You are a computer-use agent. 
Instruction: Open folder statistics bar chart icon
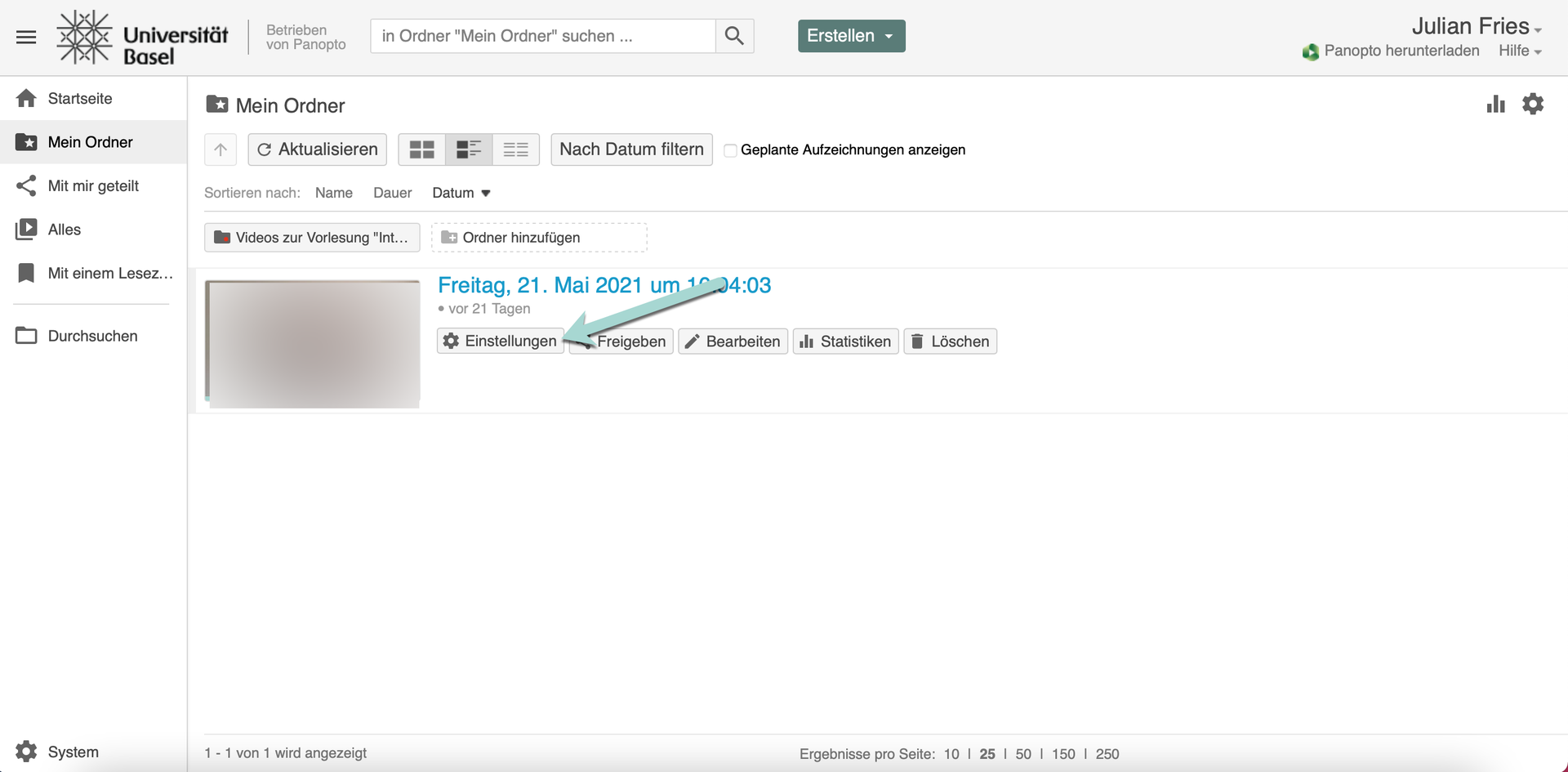click(1495, 105)
